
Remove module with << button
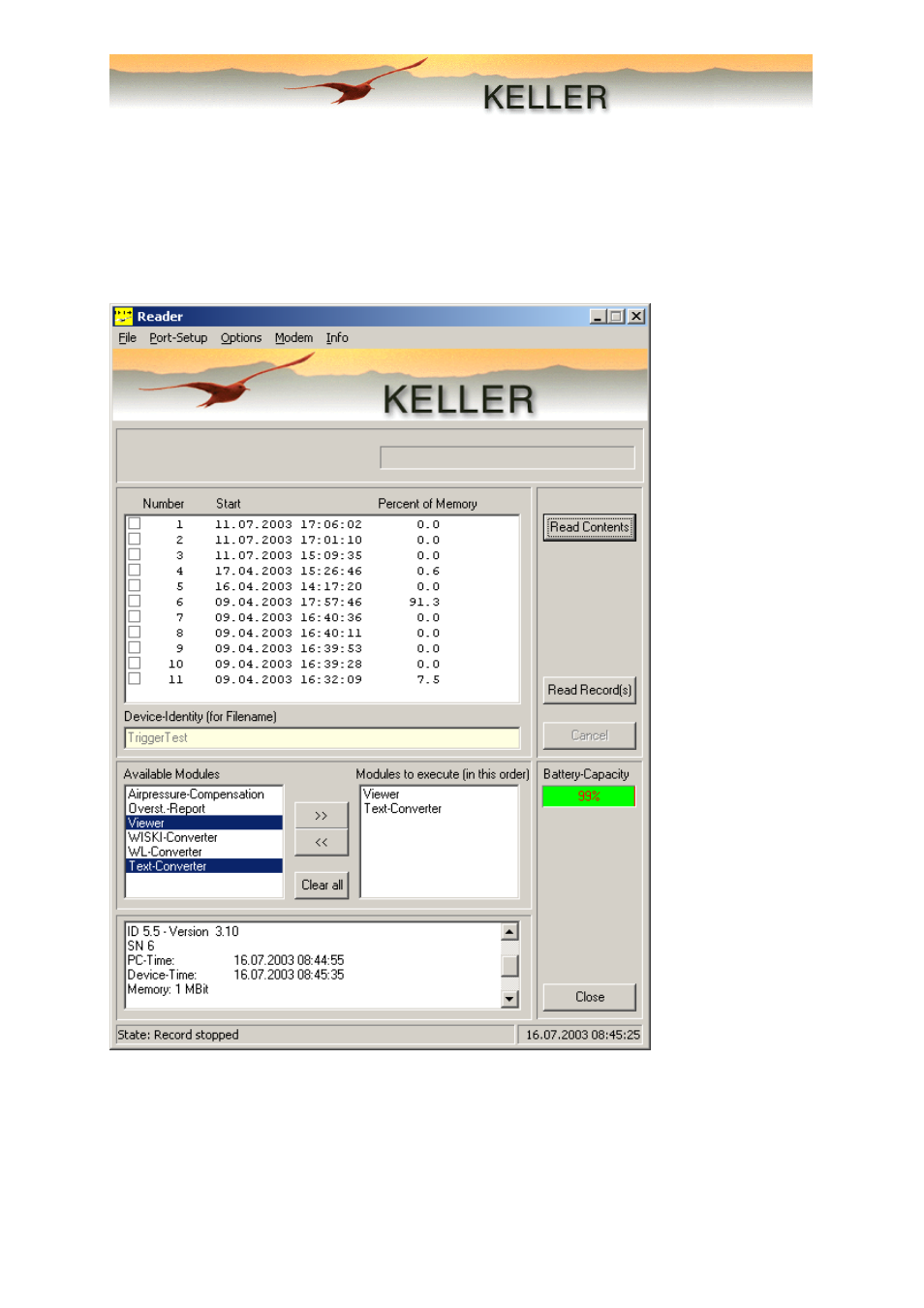point(321,842)
